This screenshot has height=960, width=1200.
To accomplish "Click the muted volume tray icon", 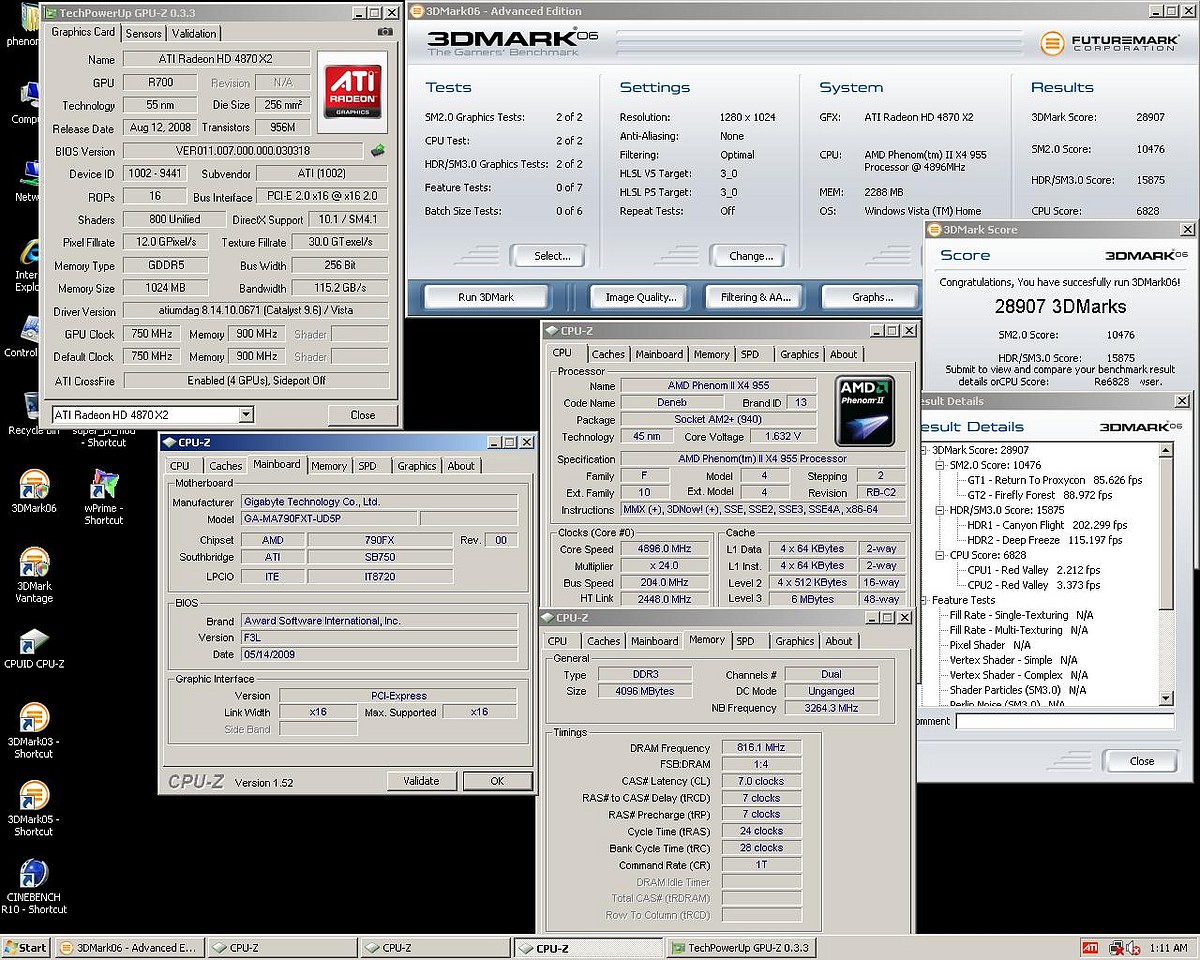I will point(1132,947).
